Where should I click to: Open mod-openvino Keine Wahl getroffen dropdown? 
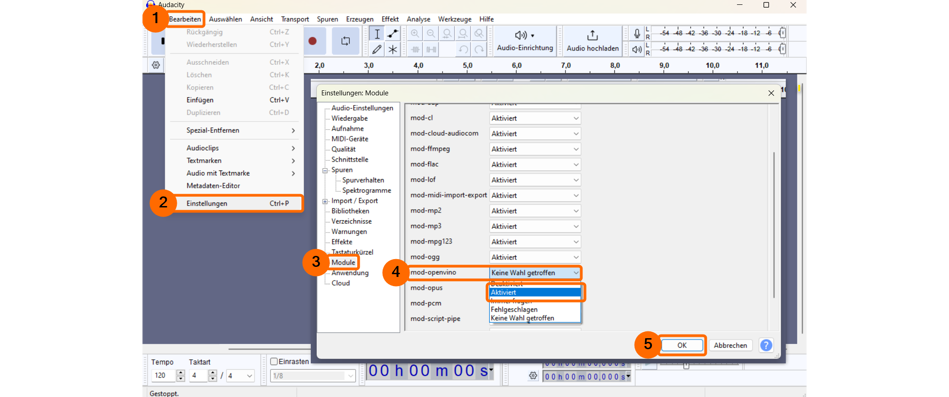[x=535, y=273]
